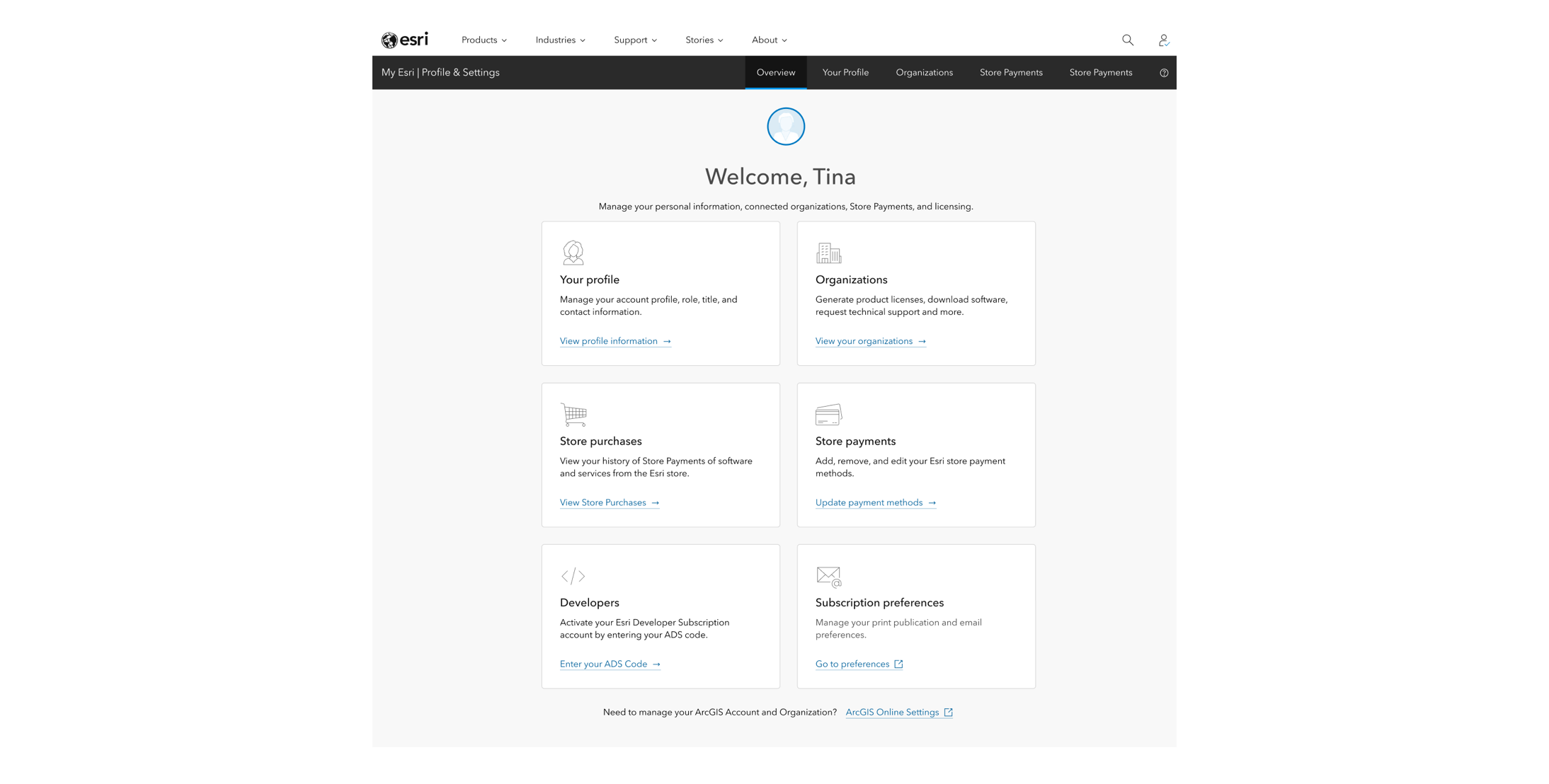Click the Subscription preferences envelope icon
Image resolution: width=1549 pixels, height=784 pixels.
[x=828, y=576]
